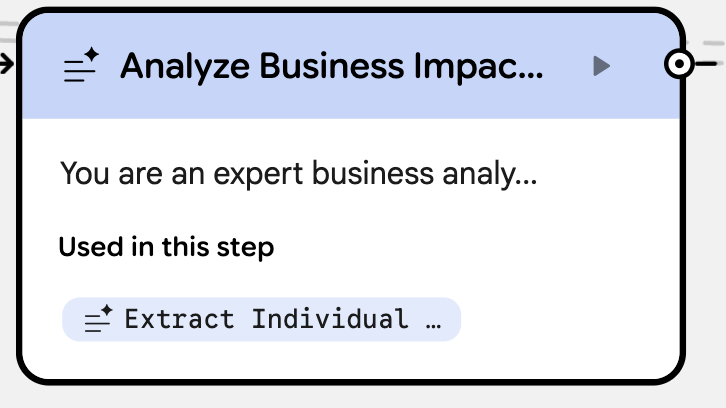Image resolution: width=726 pixels, height=408 pixels.
Task: Click the empty canvas below the node
Action: tap(350, 397)
